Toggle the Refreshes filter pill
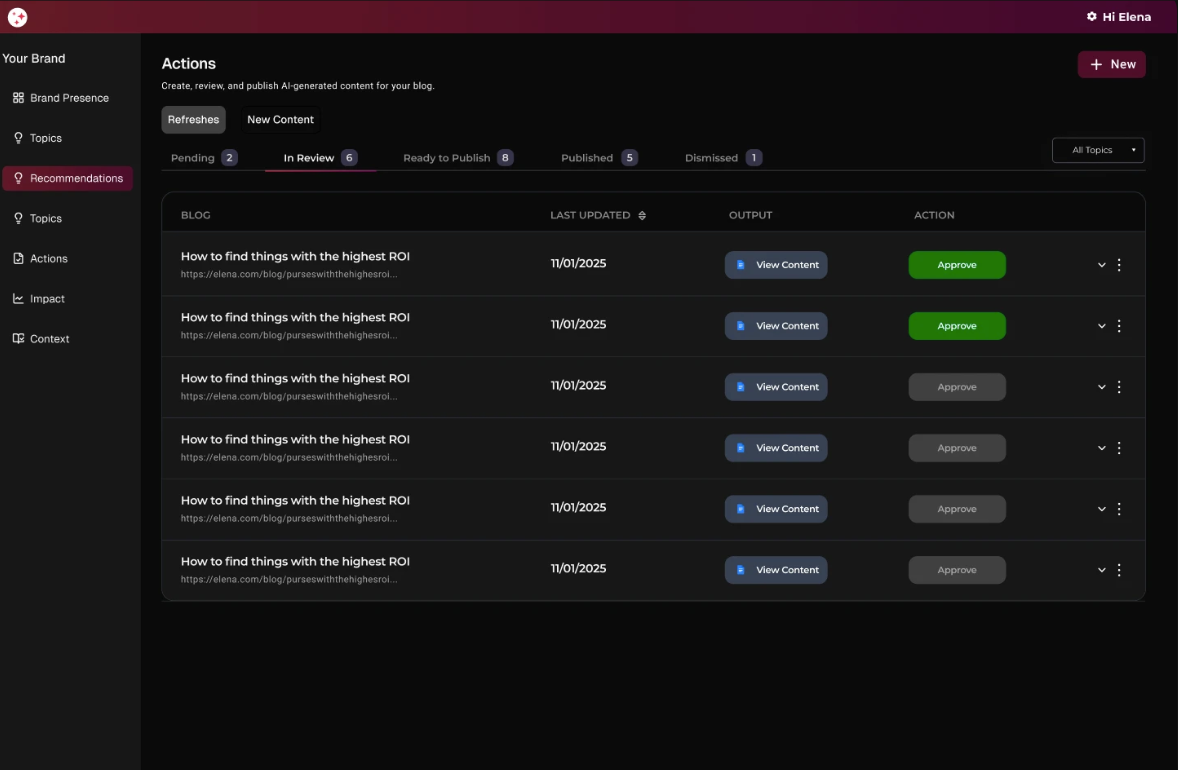Image resolution: width=1178 pixels, height=770 pixels. click(x=193, y=119)
